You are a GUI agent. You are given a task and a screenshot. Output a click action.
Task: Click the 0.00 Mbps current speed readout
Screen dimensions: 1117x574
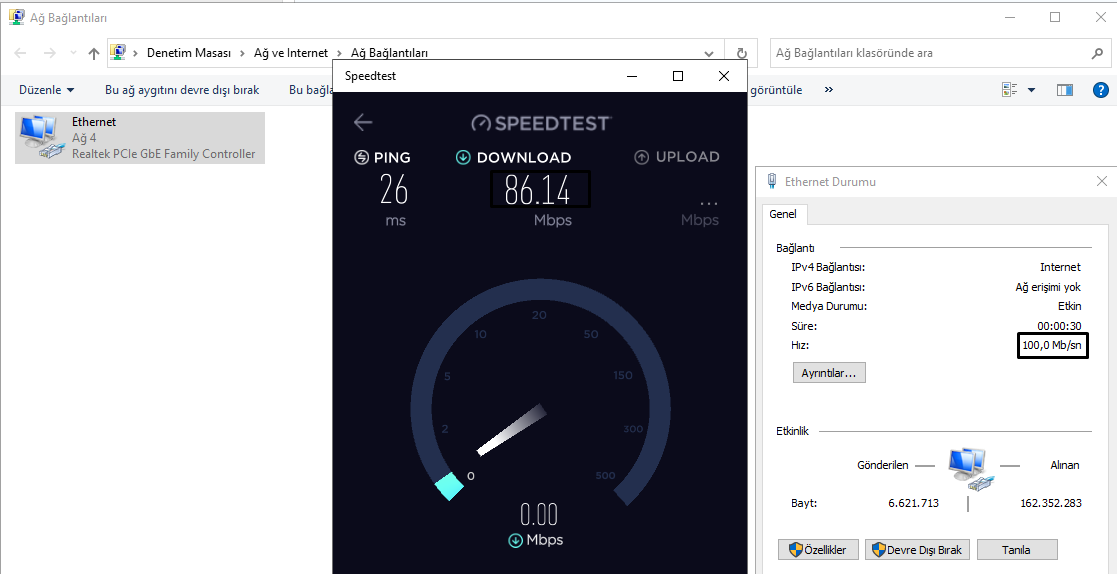(539, 514)
